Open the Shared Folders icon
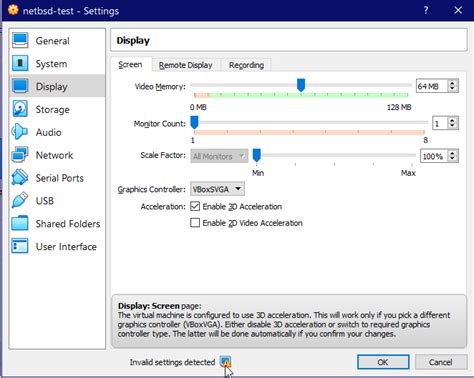Image resolution: width=474 pixels, height=378 pixels. pyautogui.click(x=20, y=223)
